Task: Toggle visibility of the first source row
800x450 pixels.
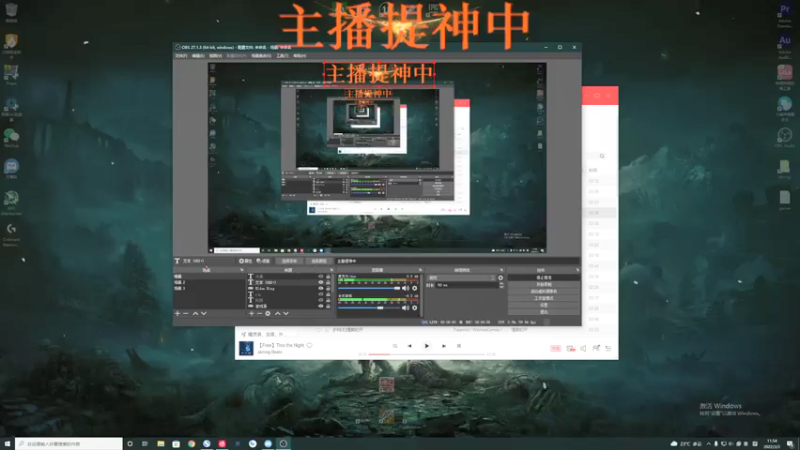Action: pos(321,276)
